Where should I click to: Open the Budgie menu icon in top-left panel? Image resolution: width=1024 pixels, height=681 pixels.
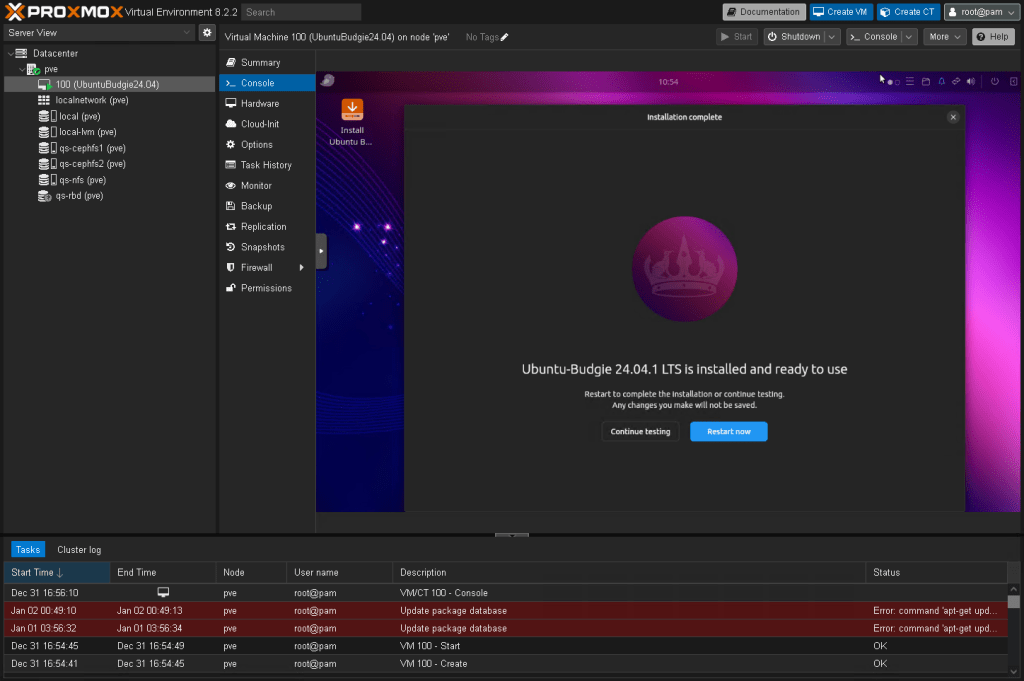point(328,81)
